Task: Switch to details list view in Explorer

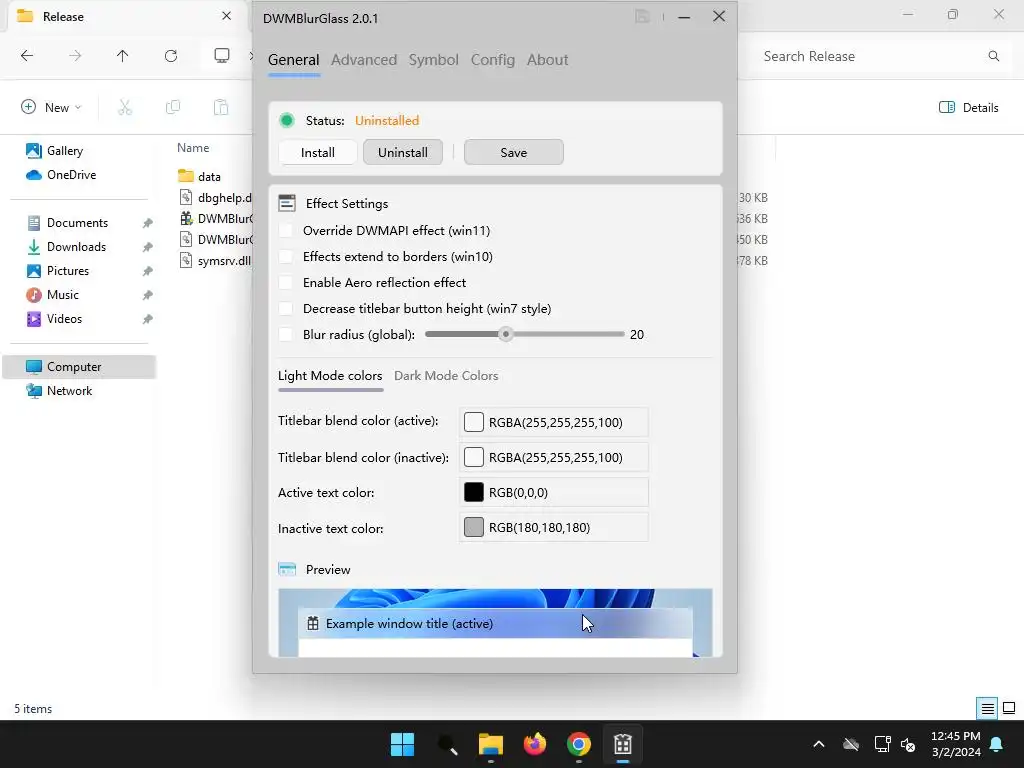Action: (987, 709)
